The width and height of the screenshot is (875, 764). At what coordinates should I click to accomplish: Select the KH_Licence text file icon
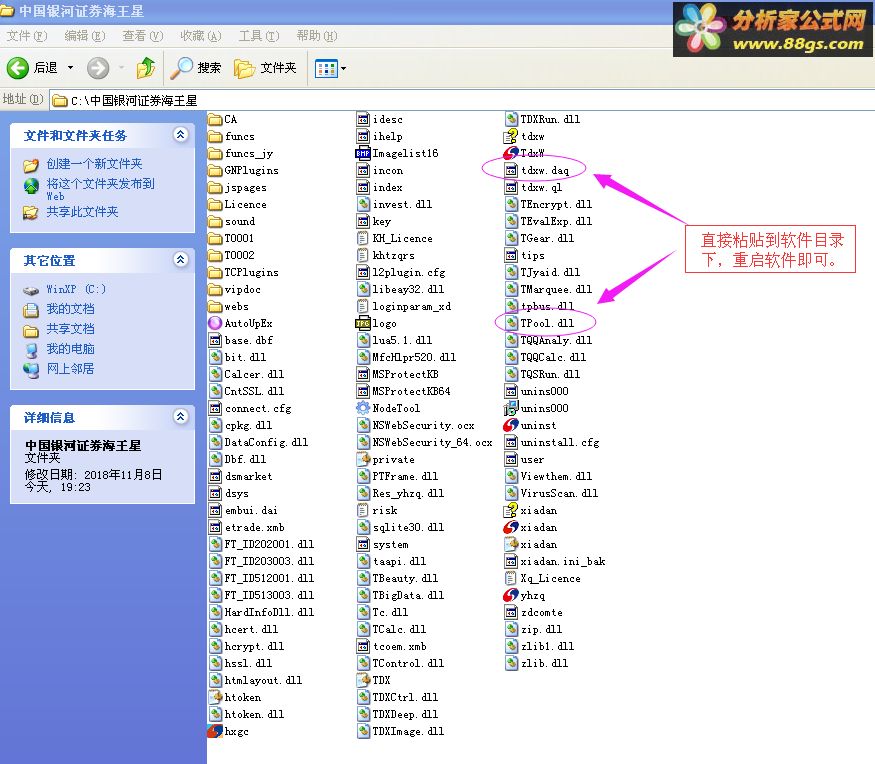point(363,238)
